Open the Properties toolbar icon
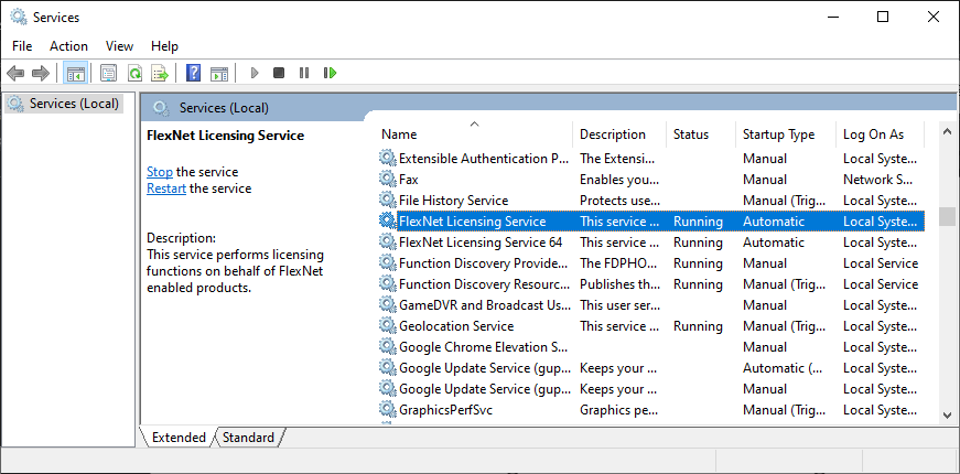960x474 pixels. pyautogui.click(x=108, y=73)
